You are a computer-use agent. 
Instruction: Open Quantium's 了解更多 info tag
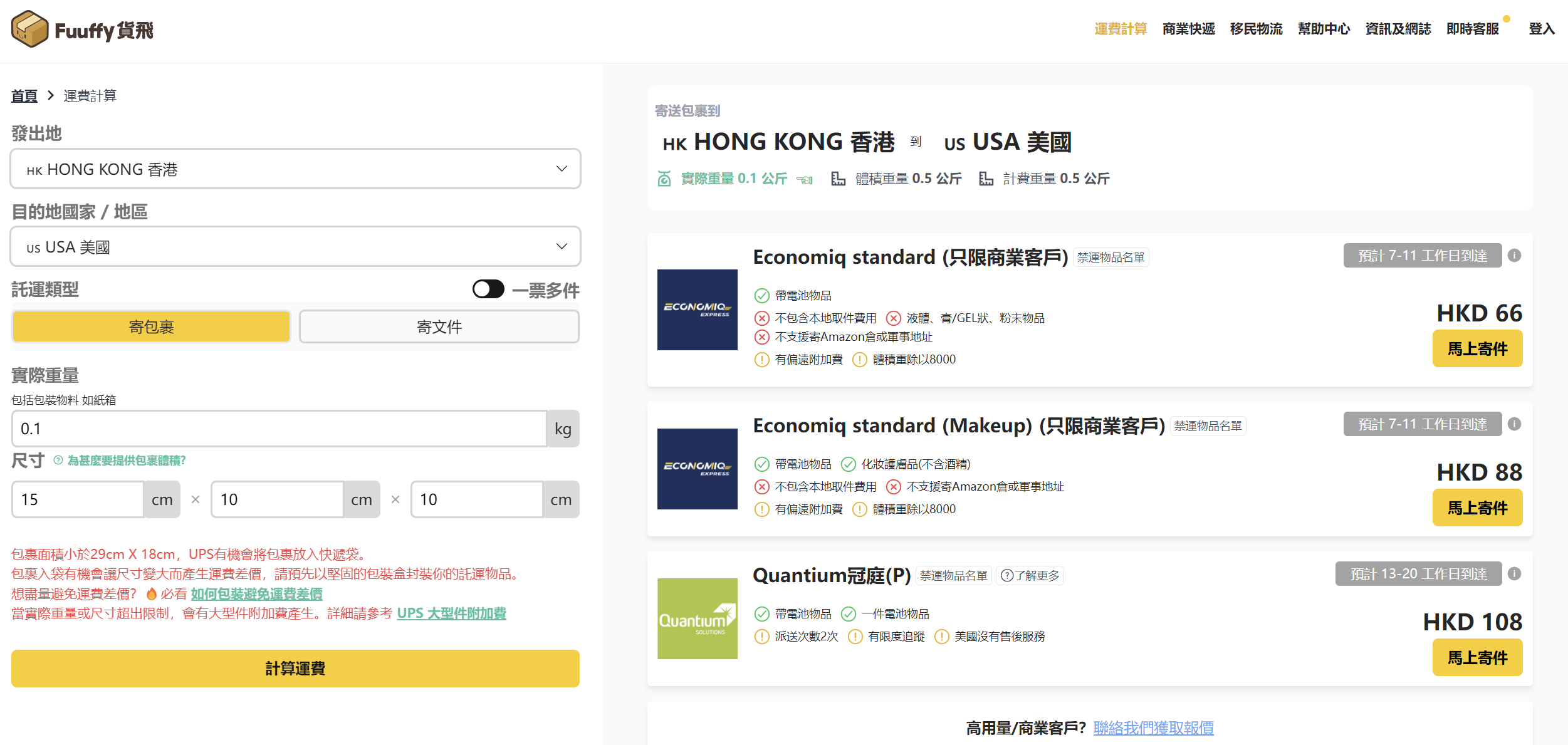pos(1030,575)
